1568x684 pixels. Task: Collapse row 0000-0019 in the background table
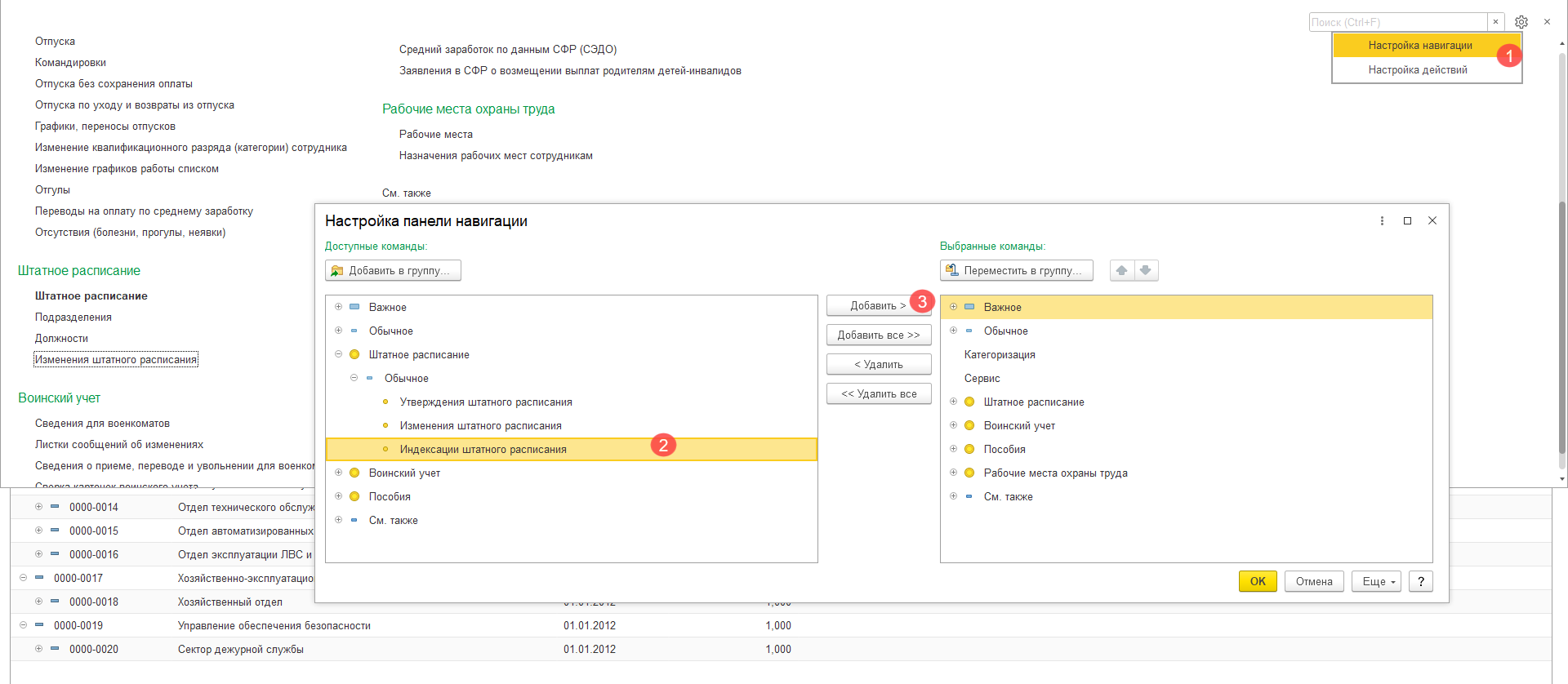(x=23, y=625)
